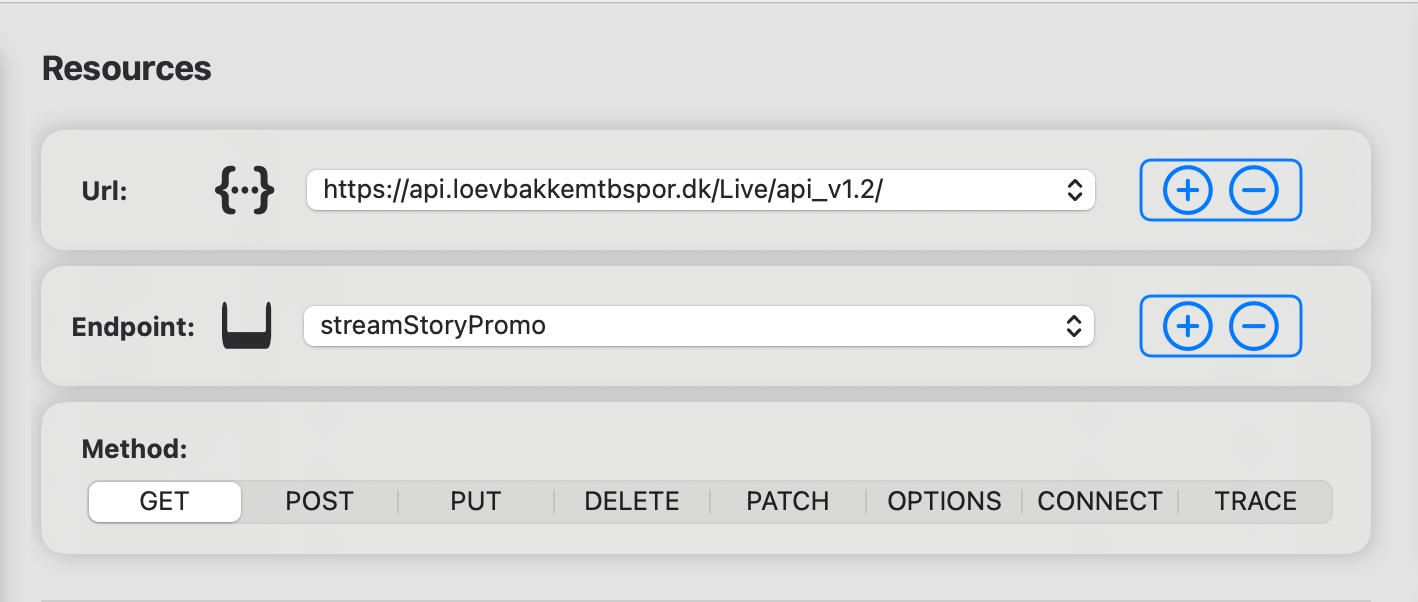Select the POST method
This screenshot has height=602, width=1418.
(x=320, y=501)
